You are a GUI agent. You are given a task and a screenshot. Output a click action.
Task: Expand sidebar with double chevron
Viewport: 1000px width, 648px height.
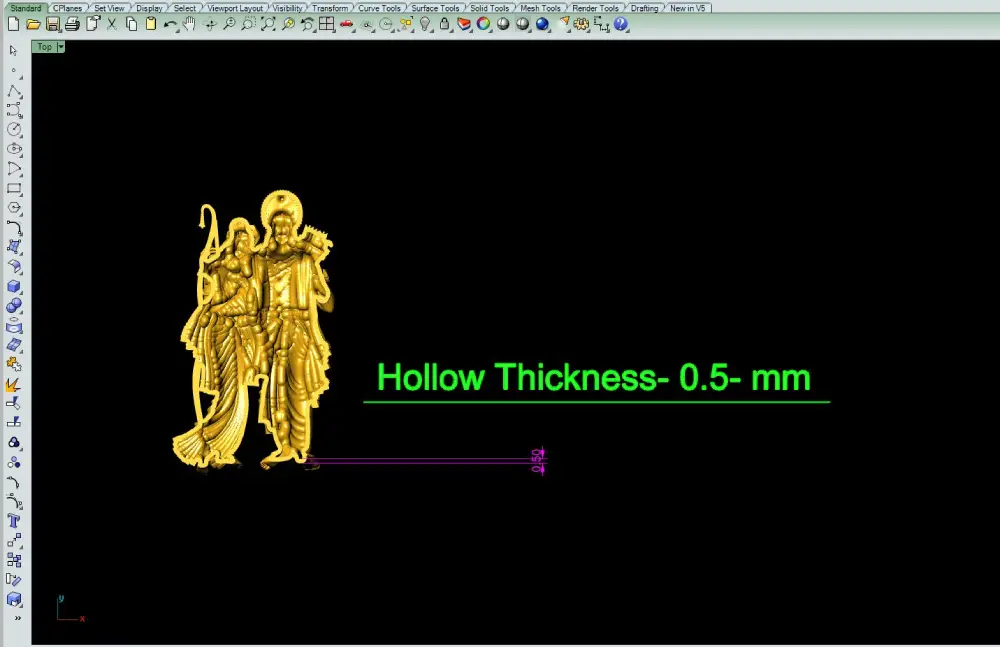(x=18, y=618)
